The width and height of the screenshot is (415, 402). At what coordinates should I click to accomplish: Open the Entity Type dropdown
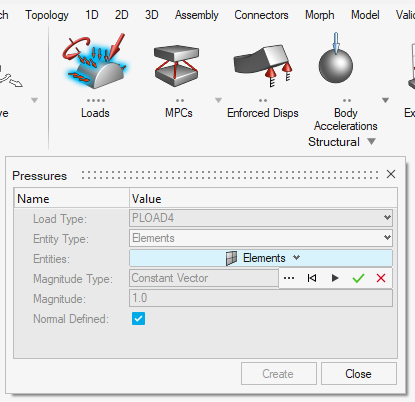click(387, 238)
